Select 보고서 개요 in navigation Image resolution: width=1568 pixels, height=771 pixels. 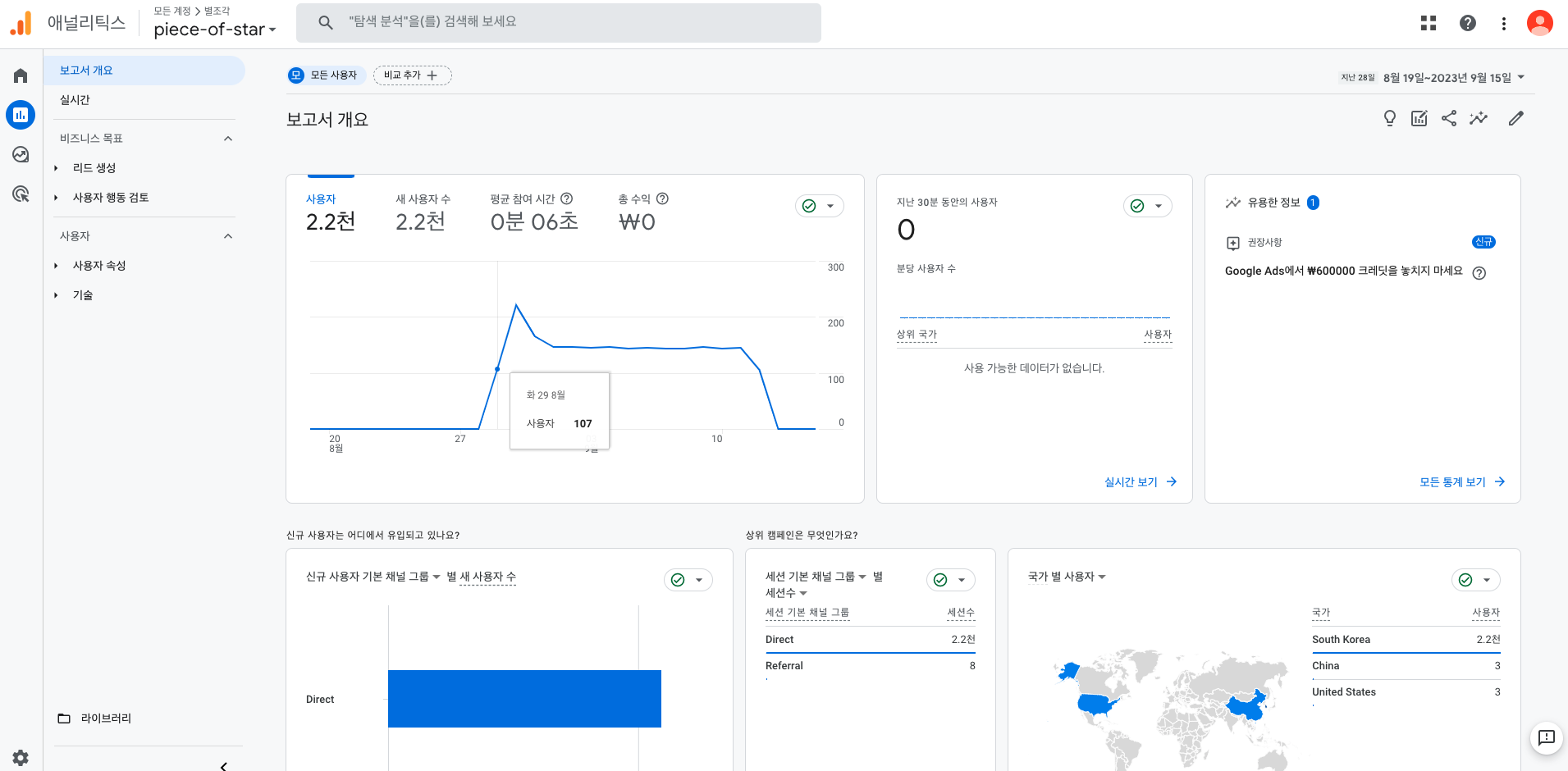tap(144, 71)
